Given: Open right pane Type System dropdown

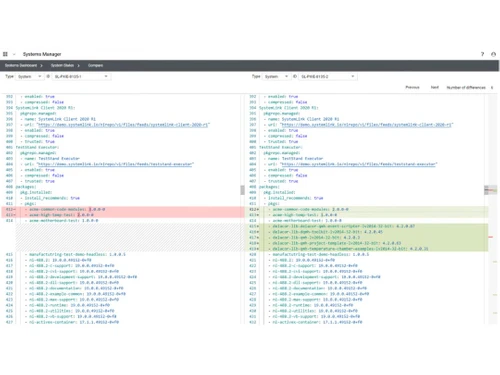Looking at the screenshot, I should pos(276,77).
